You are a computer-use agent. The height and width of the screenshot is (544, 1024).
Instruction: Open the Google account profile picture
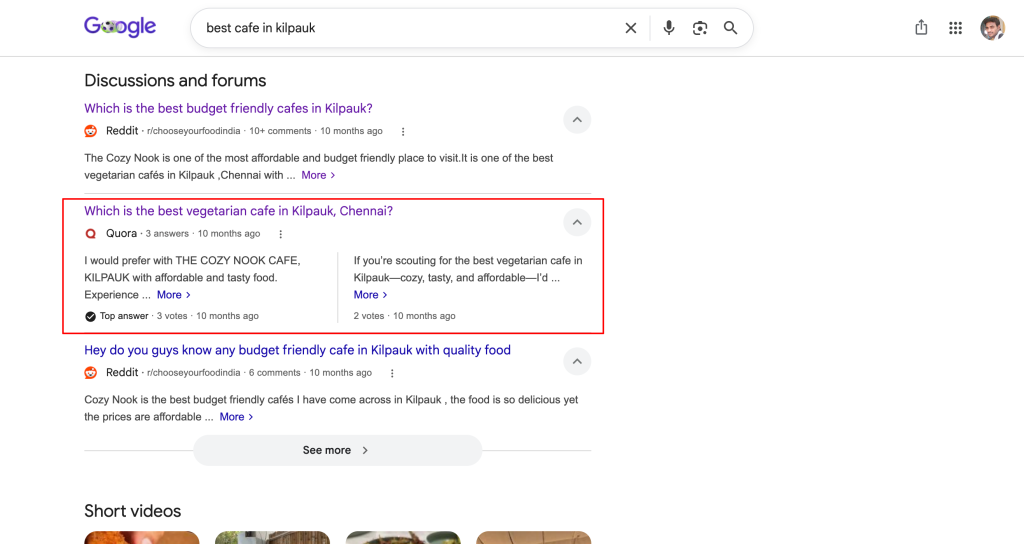pyautogui.click(x=992, y=28)
